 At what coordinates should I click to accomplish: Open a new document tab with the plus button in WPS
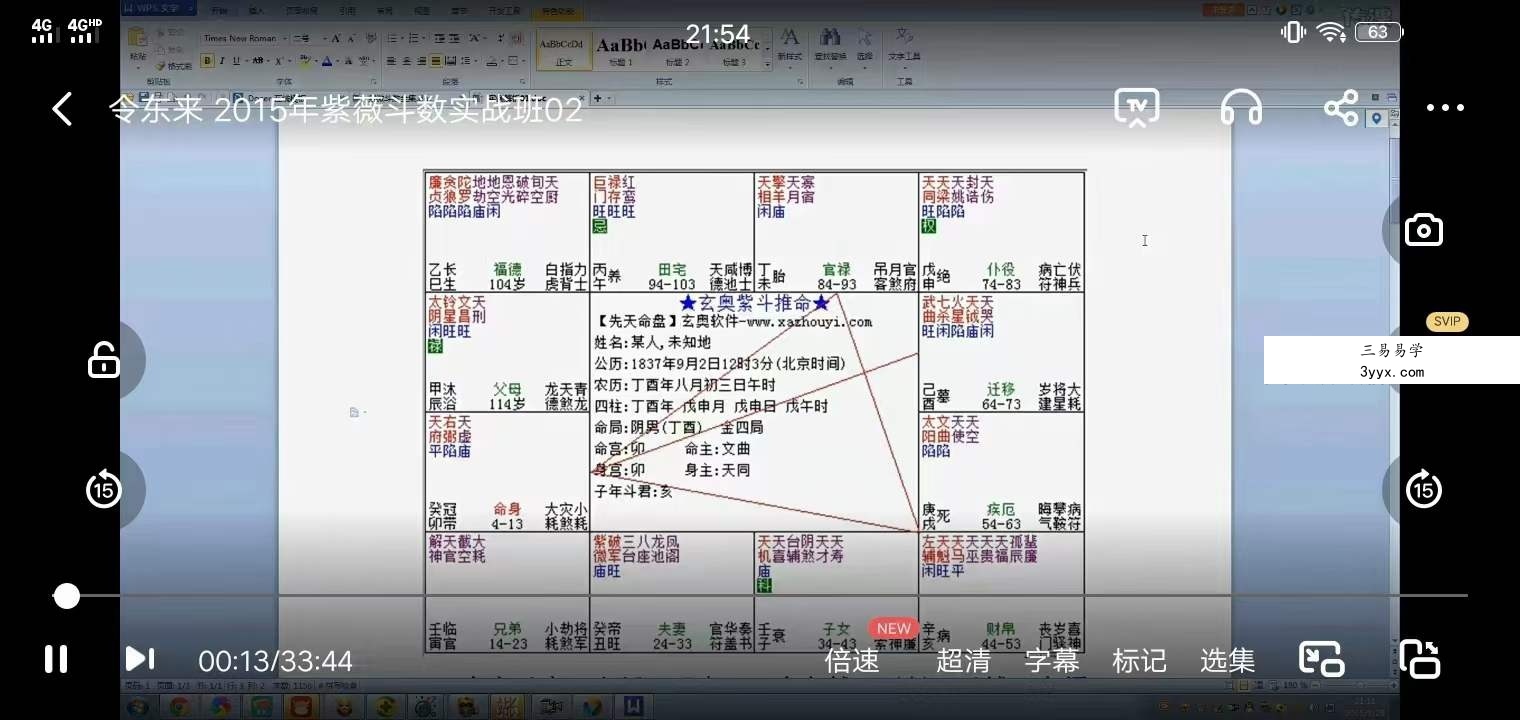coord(597,98)
